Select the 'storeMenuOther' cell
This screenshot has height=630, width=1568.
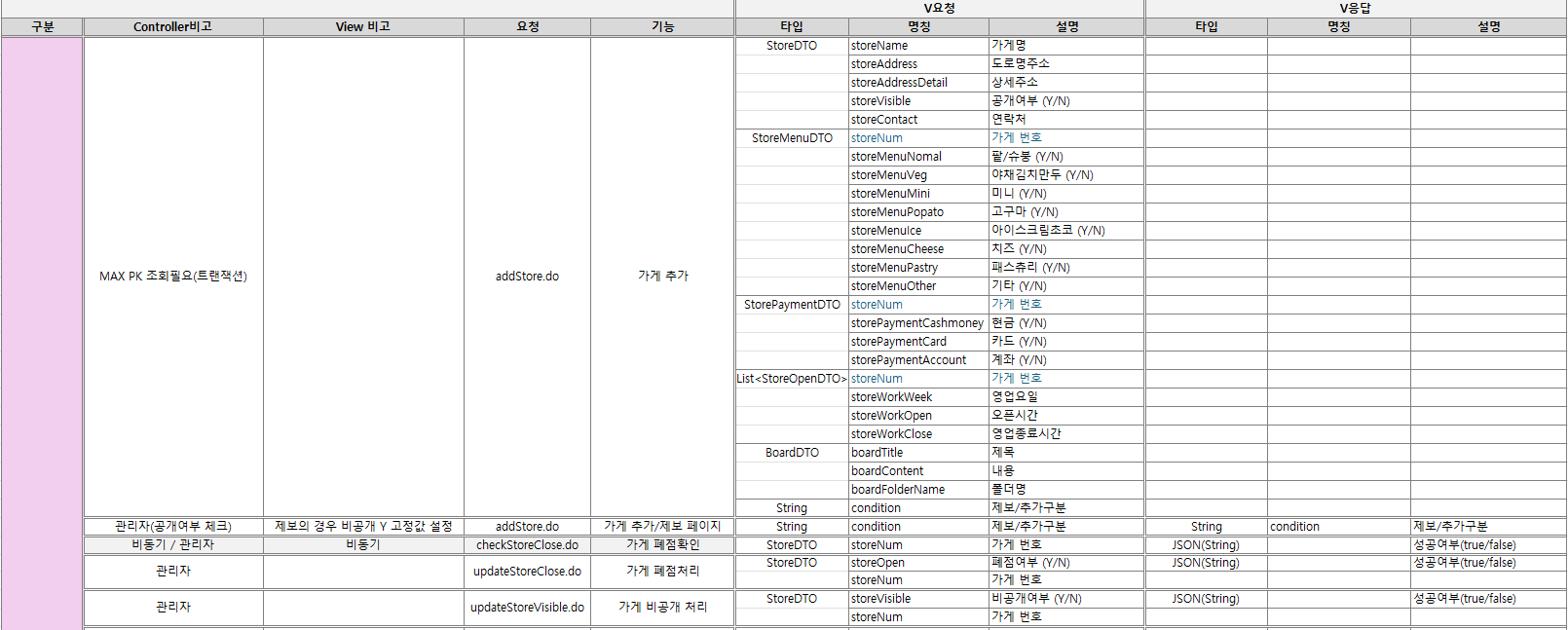918,286
